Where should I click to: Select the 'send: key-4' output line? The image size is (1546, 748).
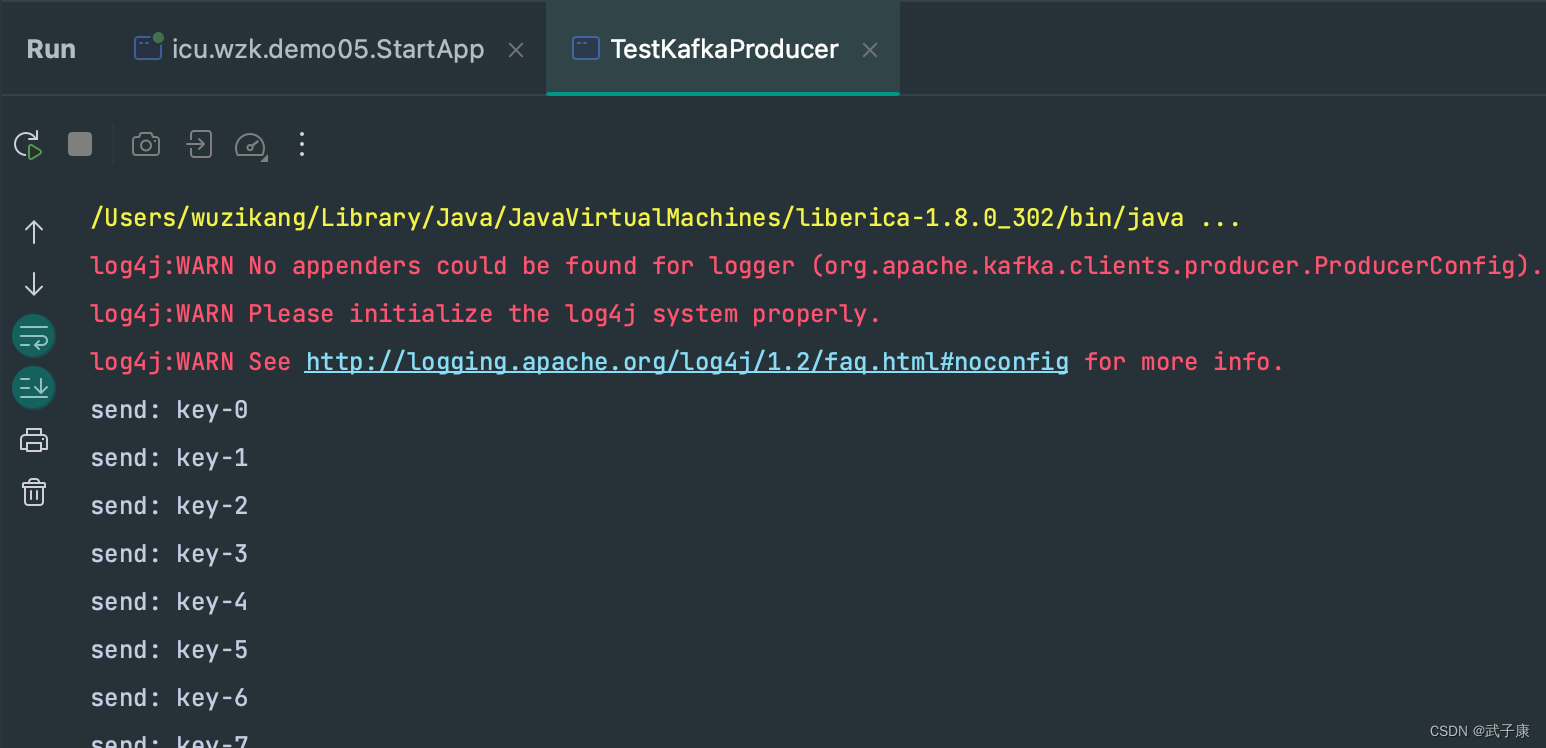pyautogui.click(x=169, y=602)
